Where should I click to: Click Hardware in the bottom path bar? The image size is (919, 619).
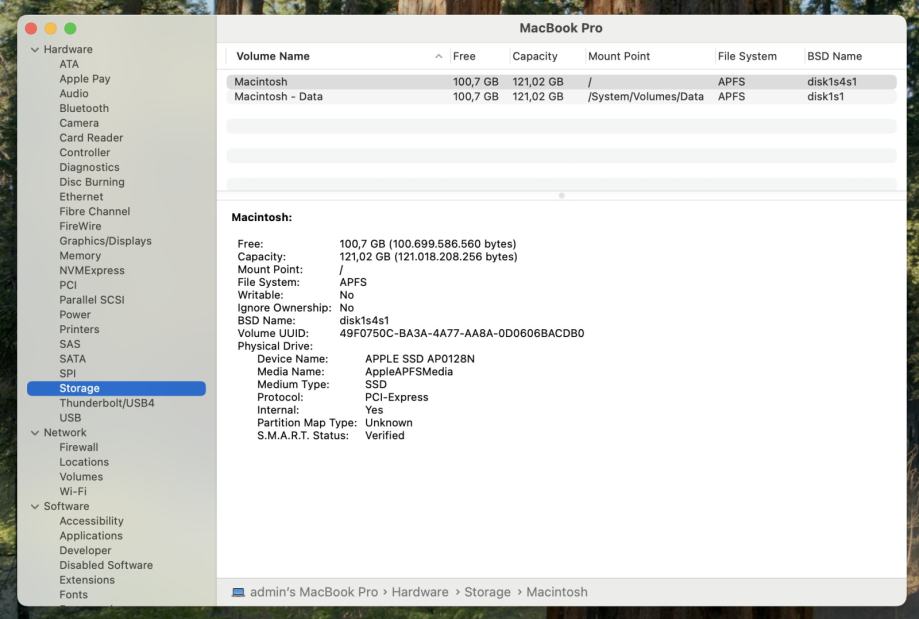[x=420, y=592]
